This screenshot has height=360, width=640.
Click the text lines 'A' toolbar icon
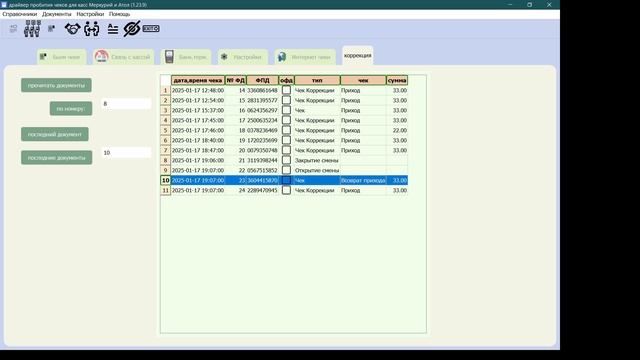113,29
